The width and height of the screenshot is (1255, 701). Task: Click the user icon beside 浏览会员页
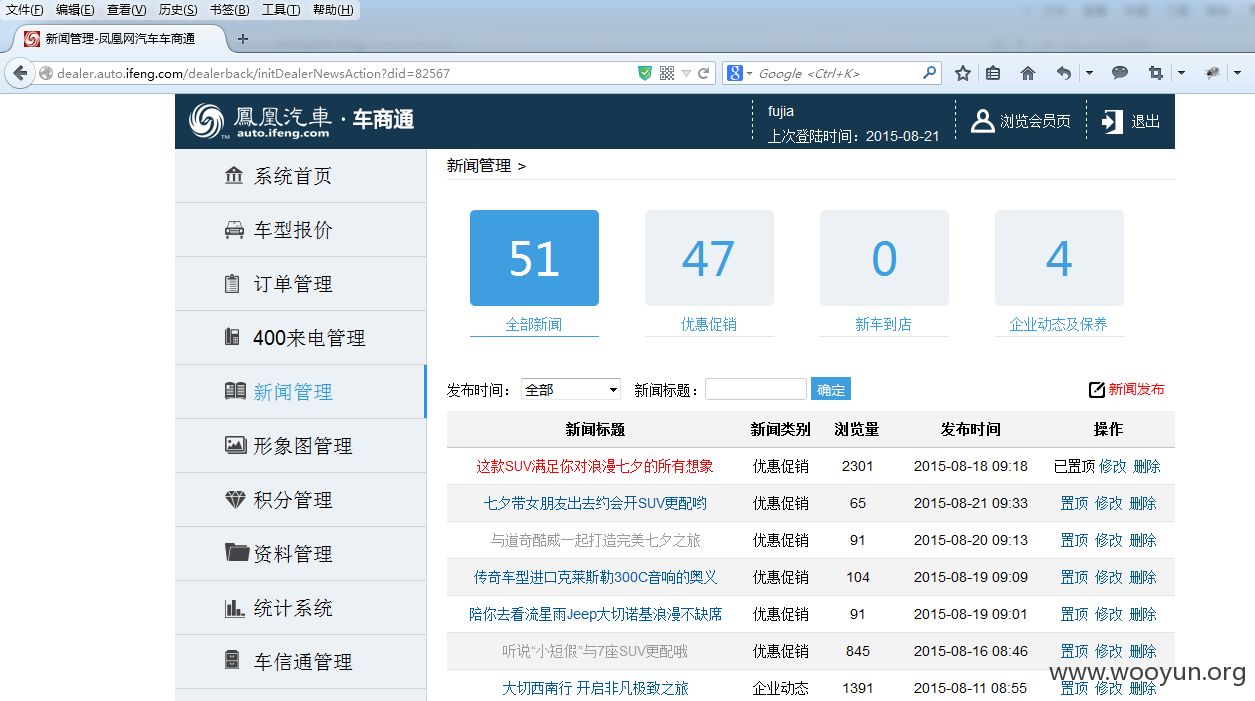(983, 121)
